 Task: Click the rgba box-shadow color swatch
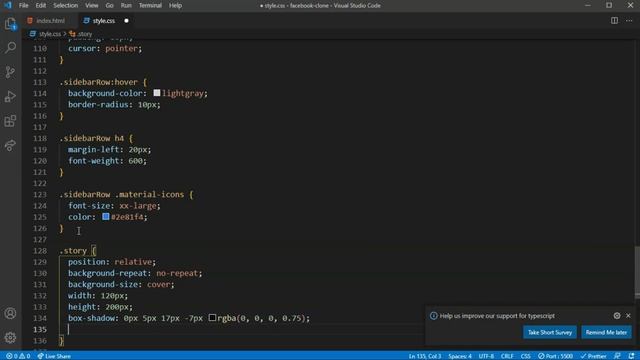pyautogui.click(x=212, y=317)
